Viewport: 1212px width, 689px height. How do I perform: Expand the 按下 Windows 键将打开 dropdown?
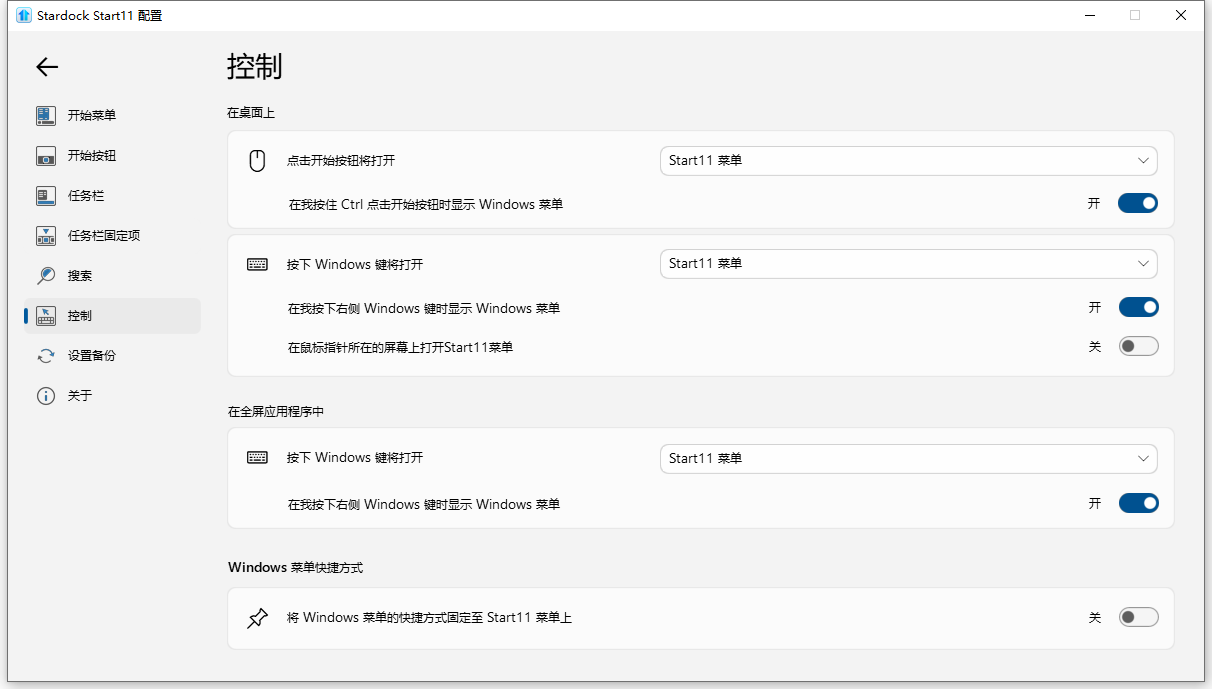908,263
